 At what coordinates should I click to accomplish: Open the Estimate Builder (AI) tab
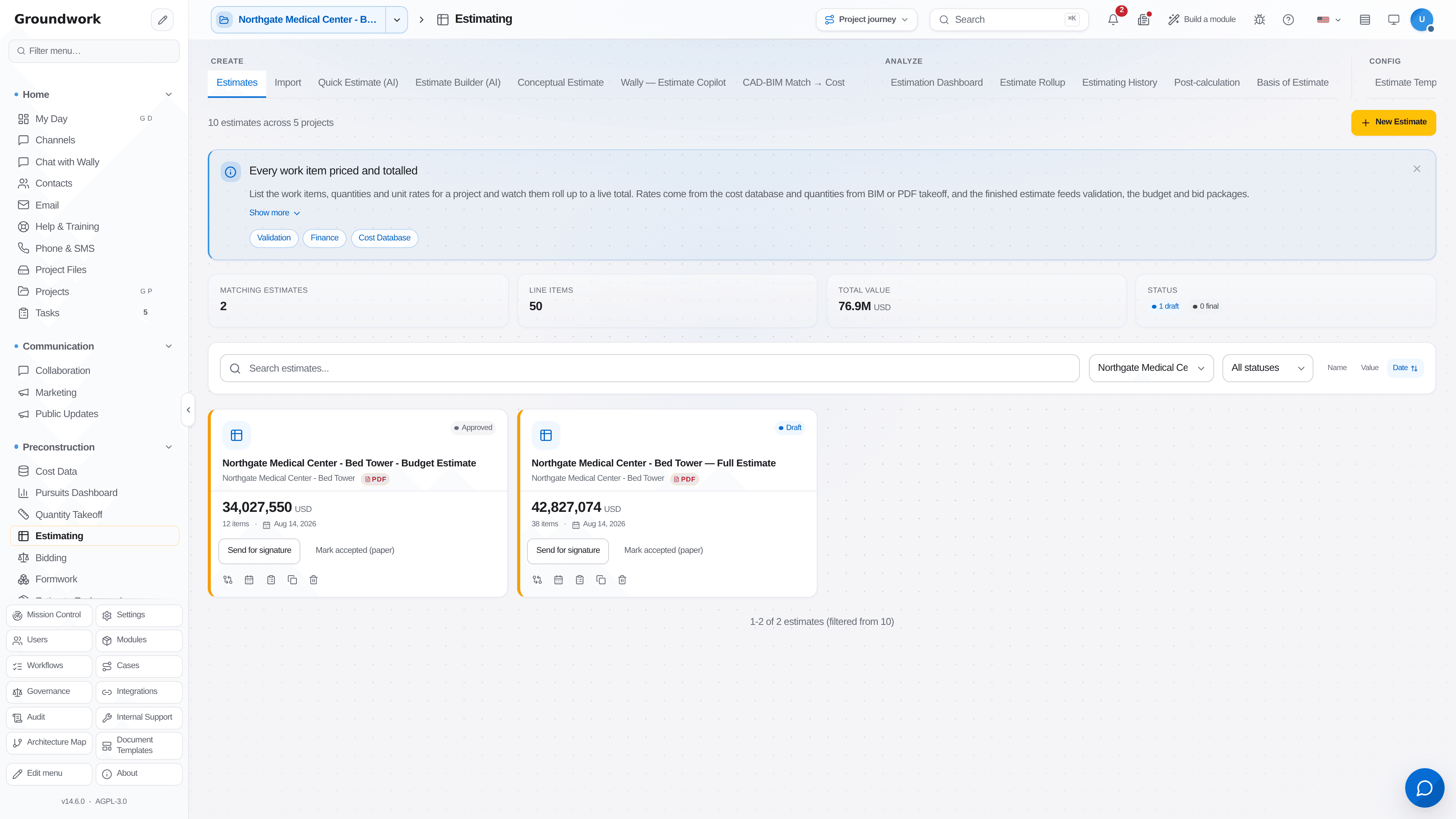[458, 83]
